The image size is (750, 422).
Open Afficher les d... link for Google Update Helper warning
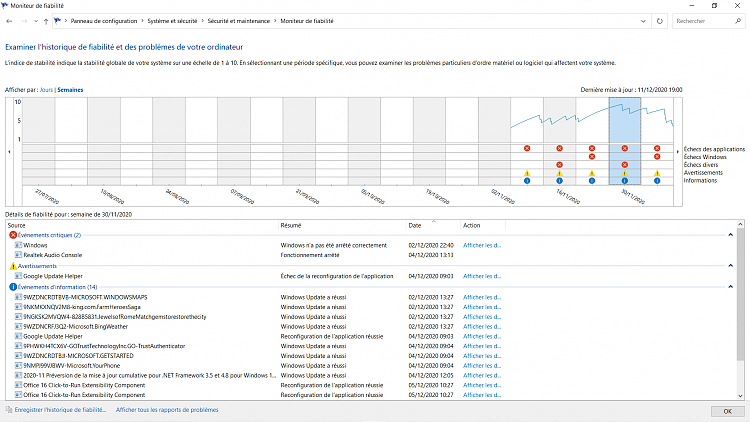[482, 276]
